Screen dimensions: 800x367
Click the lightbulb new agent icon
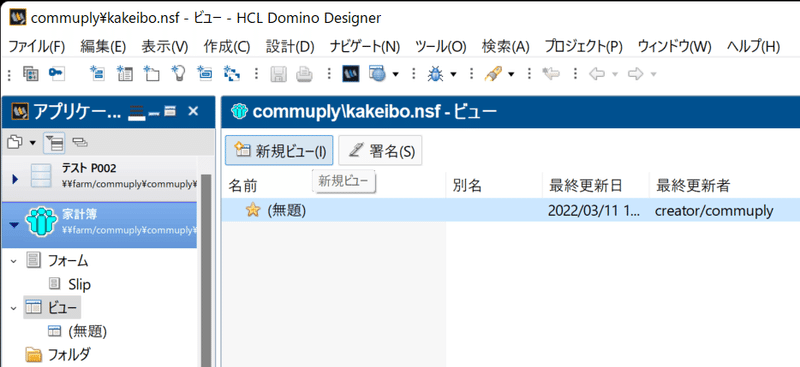click(178, 74)
